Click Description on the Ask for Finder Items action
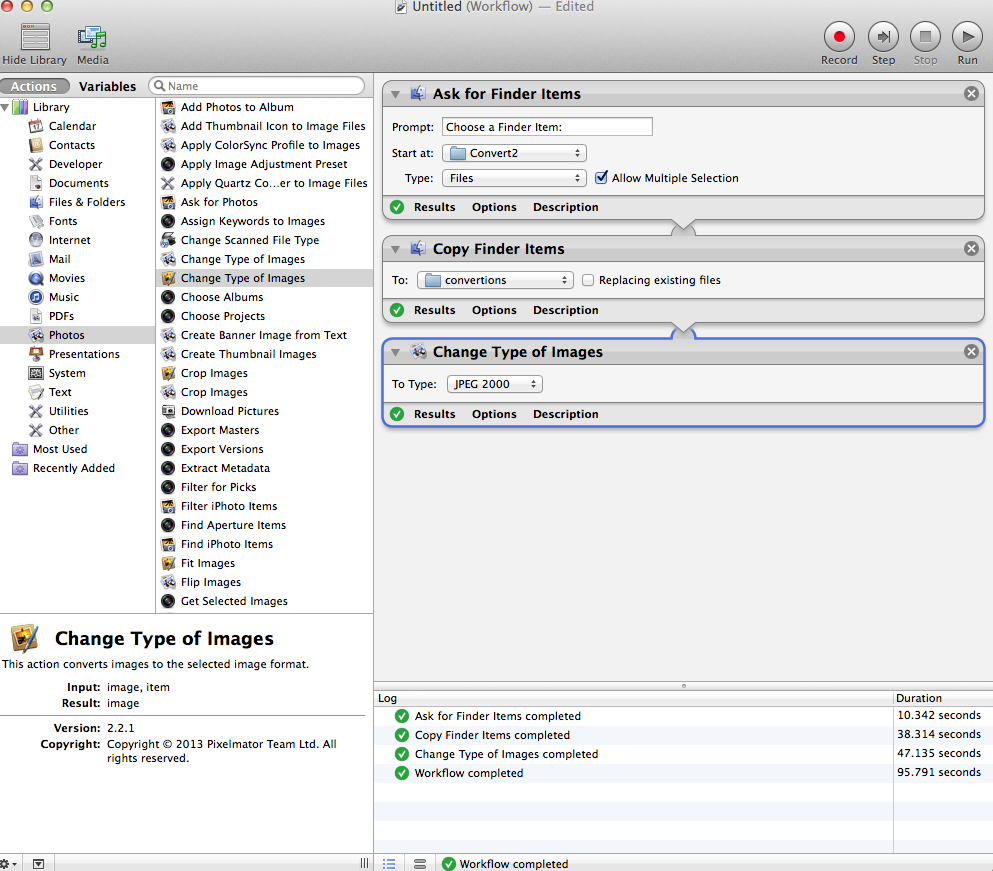Viewport: 993px width, 871px height. pos(565,207)
